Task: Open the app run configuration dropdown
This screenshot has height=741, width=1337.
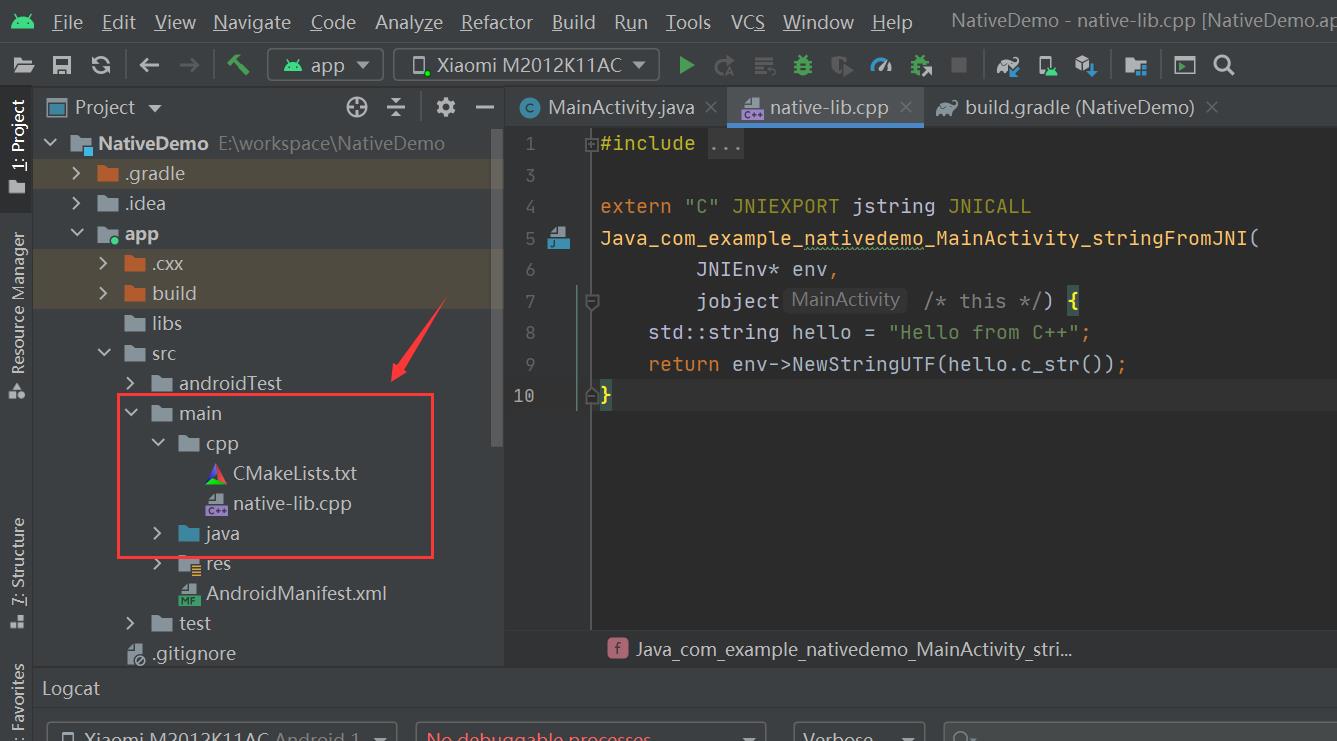Action: (326, 65)
